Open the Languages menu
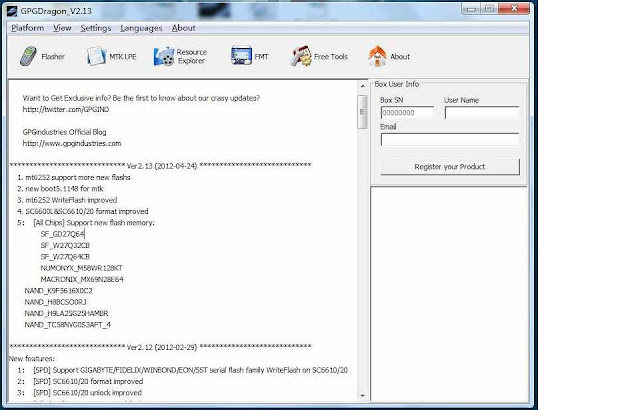Viewport: 640px width, 410px height. click(141, 28)
